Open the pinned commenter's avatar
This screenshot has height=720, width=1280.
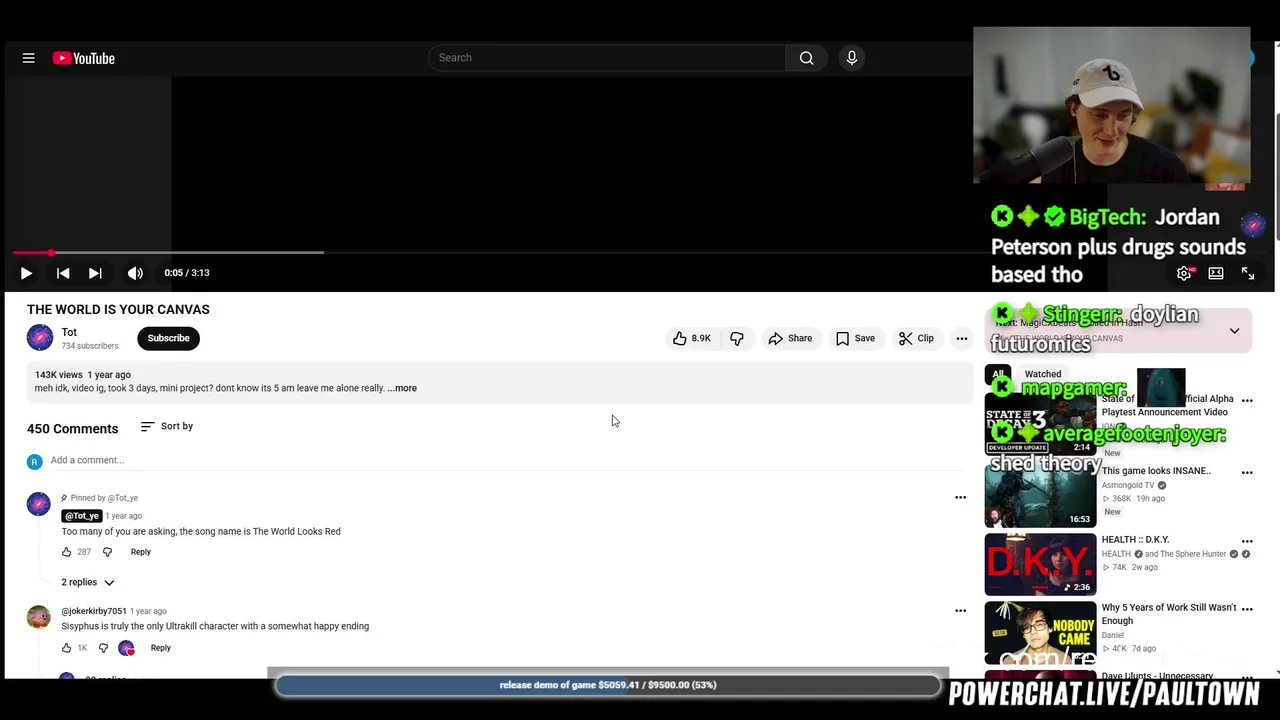click(39, 503)
